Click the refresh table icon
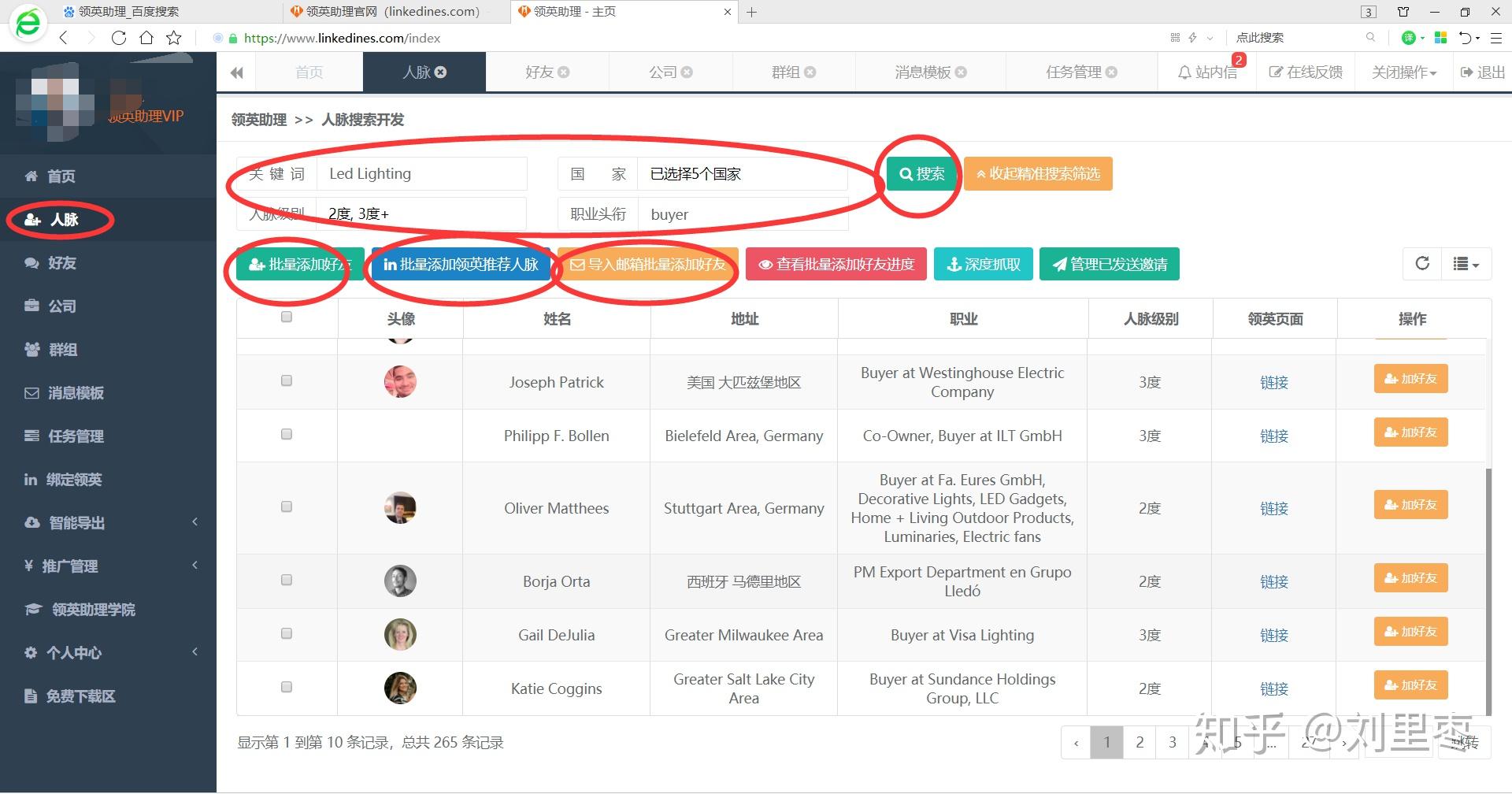The image size is (1512, 794). pyautogui.click(x=1422, y=264)
